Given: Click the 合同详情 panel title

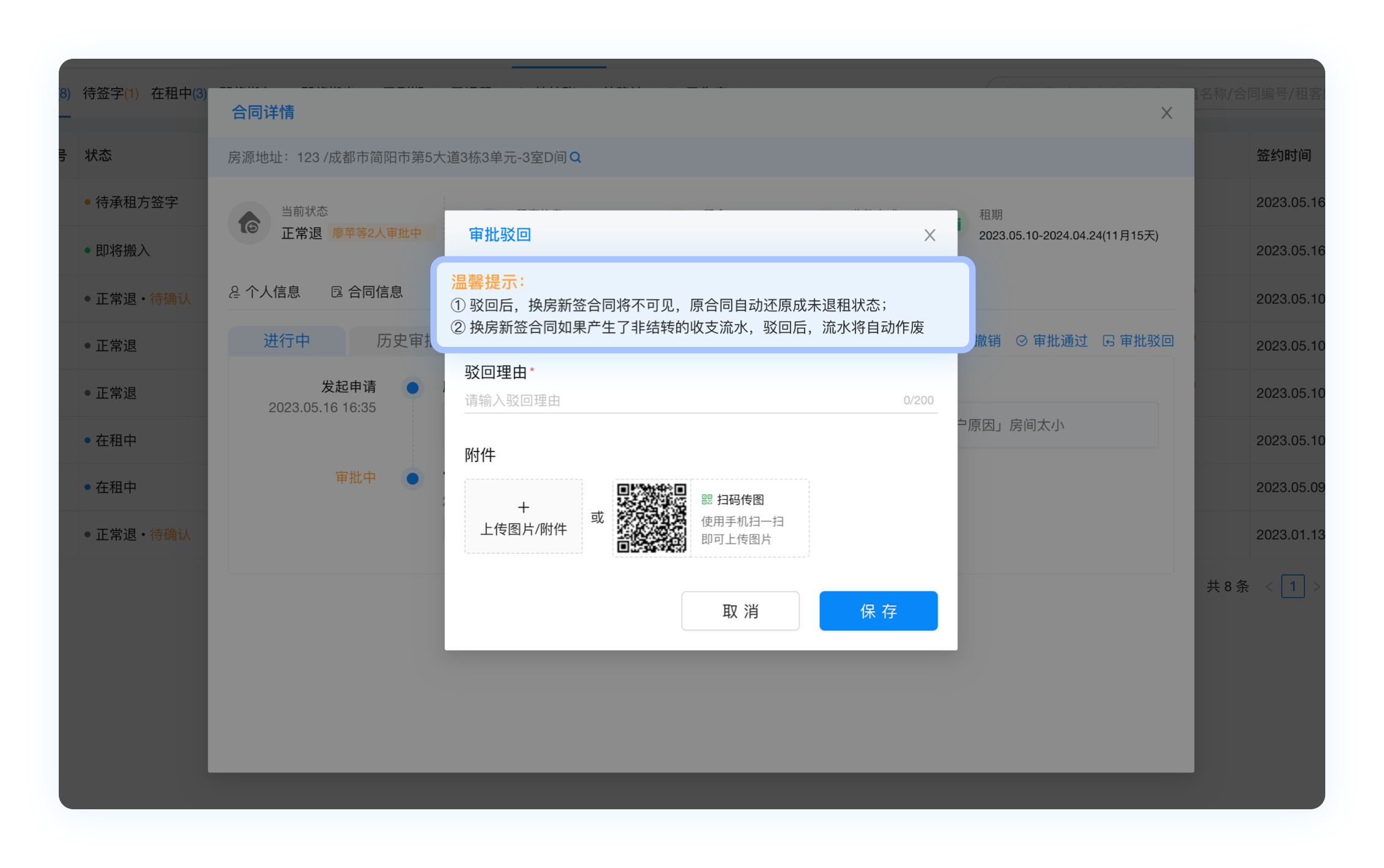Looking at the screenshot, I should coord(263,112).
